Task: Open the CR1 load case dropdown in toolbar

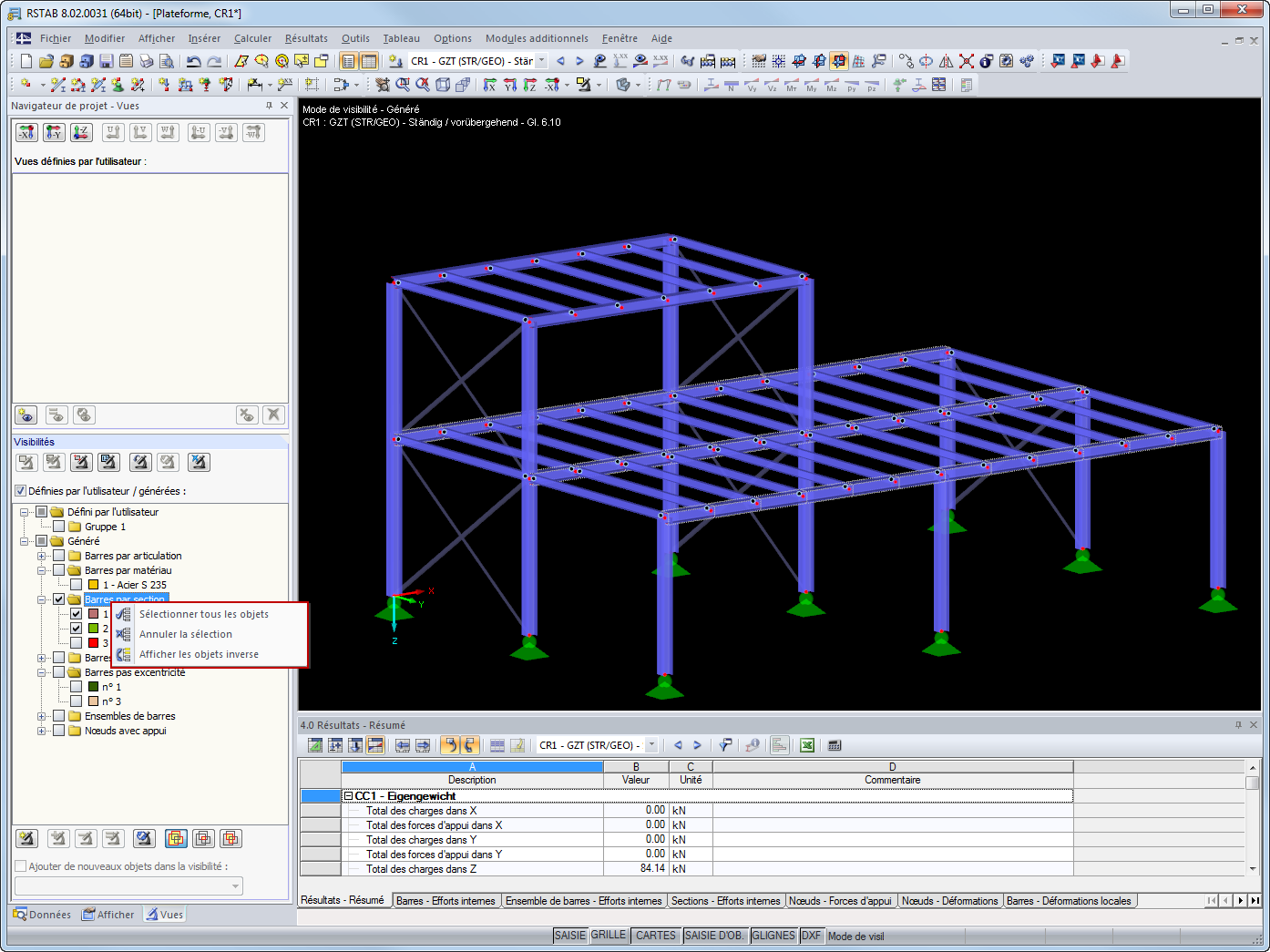Action: click(541, 61)
